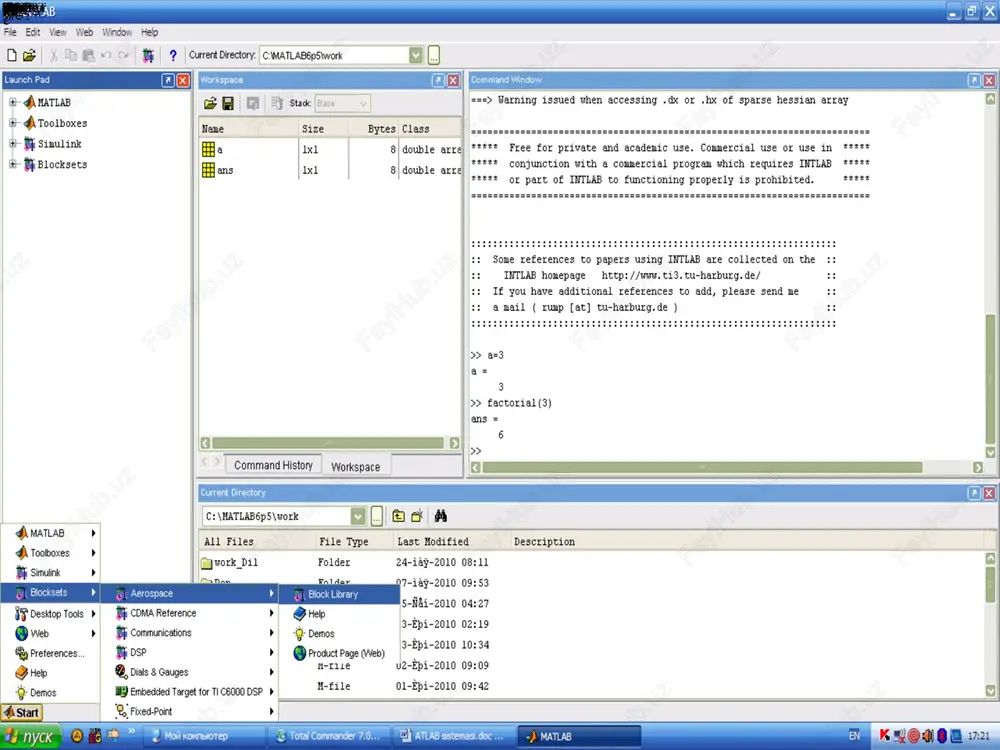Undock the Current Directory panel
This screenshot has height=750, width=1000.
[x=974, y=493]
